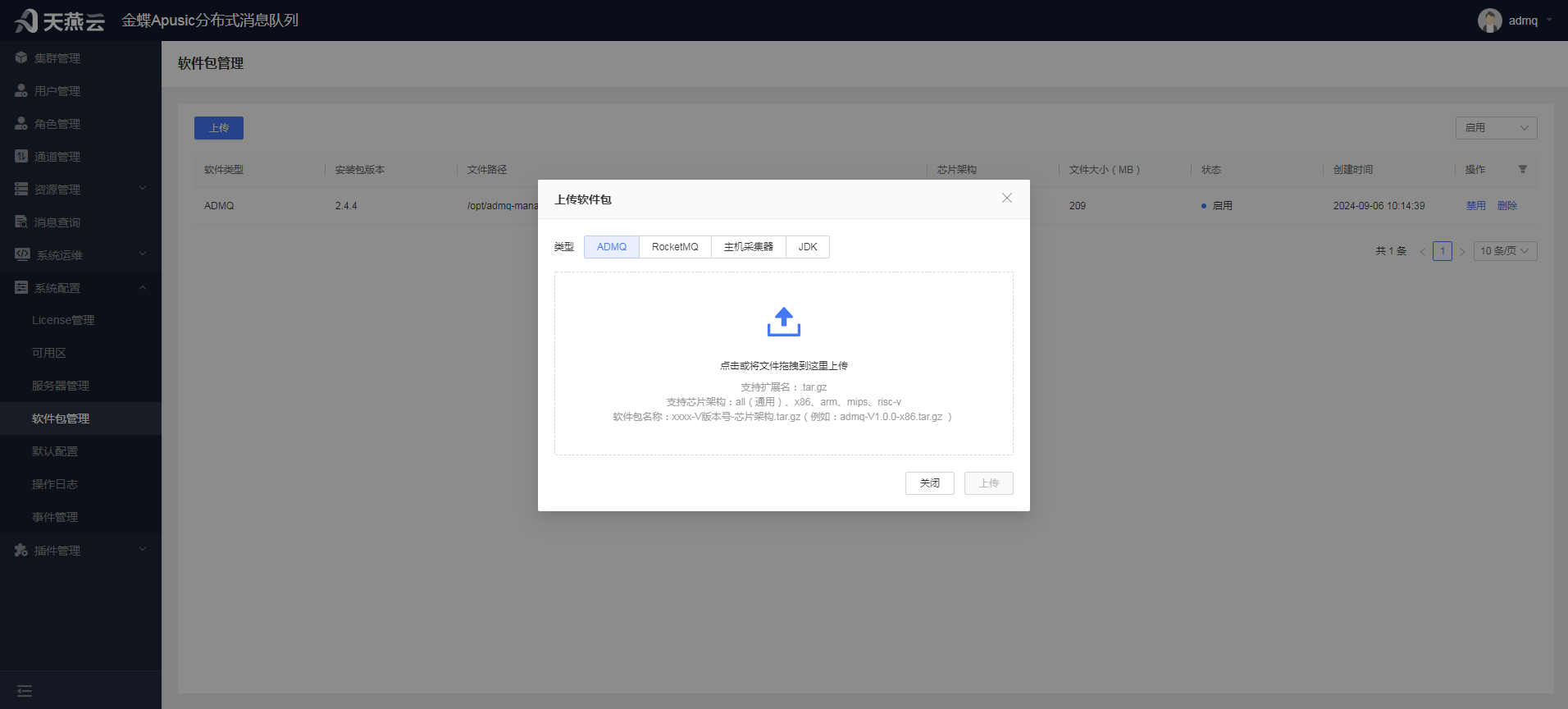This screenshot has height=709, width=1568.
Task: Click the 用户管理 person icon
Action: 21,90
